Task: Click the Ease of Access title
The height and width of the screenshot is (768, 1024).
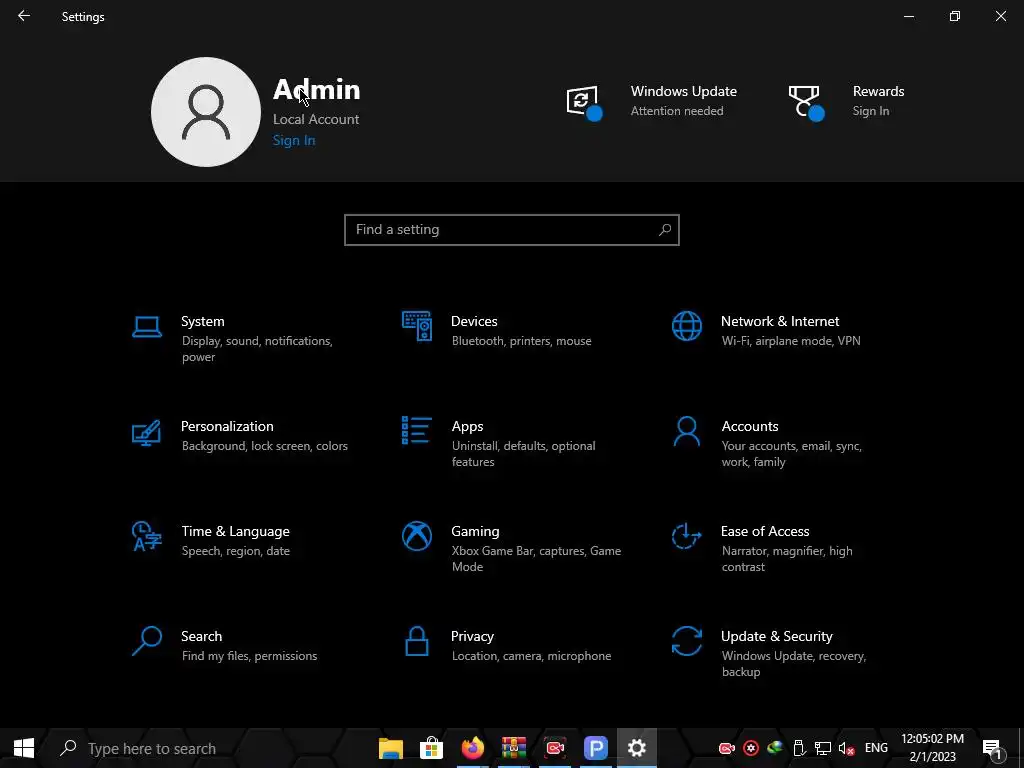Action: click(765, 532)
